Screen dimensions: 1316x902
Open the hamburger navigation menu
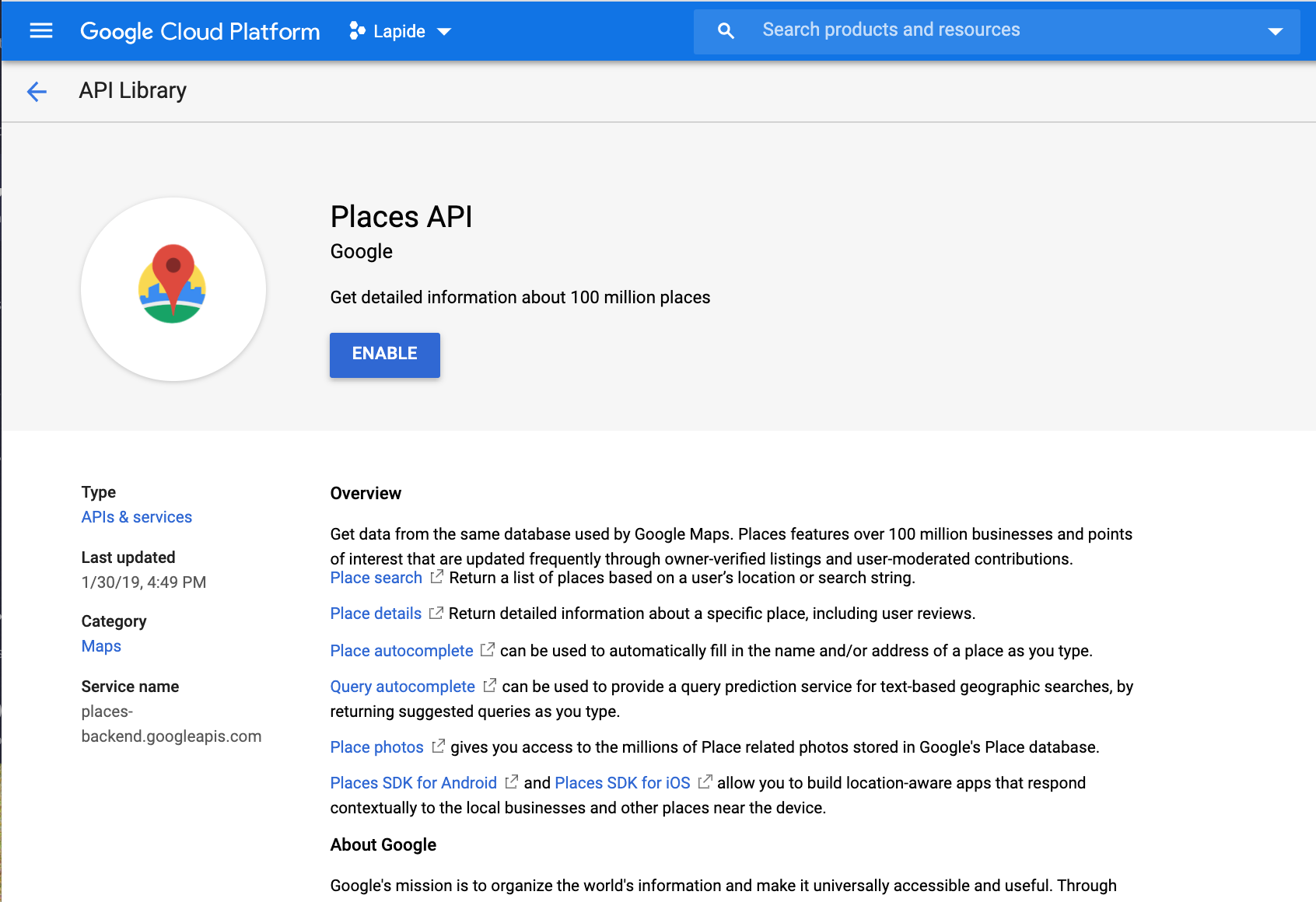pos(40,31)
